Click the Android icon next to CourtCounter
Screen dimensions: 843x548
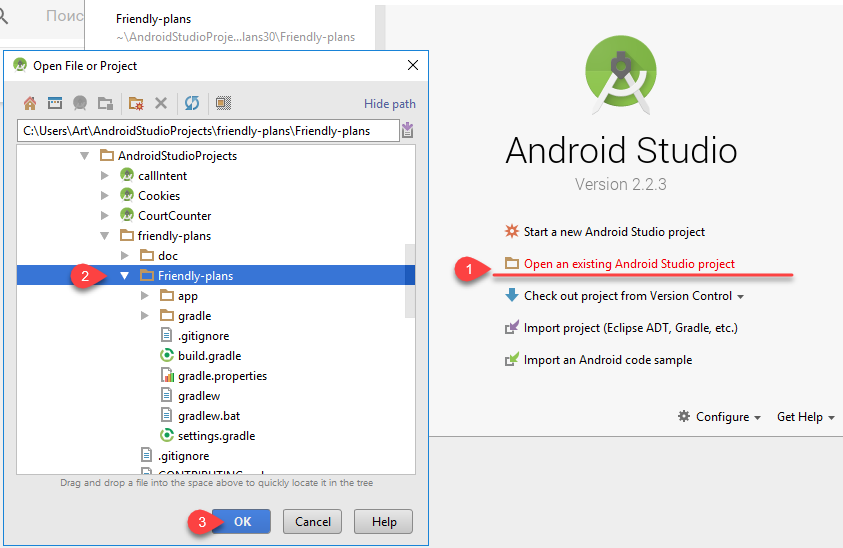click(127, 215)
